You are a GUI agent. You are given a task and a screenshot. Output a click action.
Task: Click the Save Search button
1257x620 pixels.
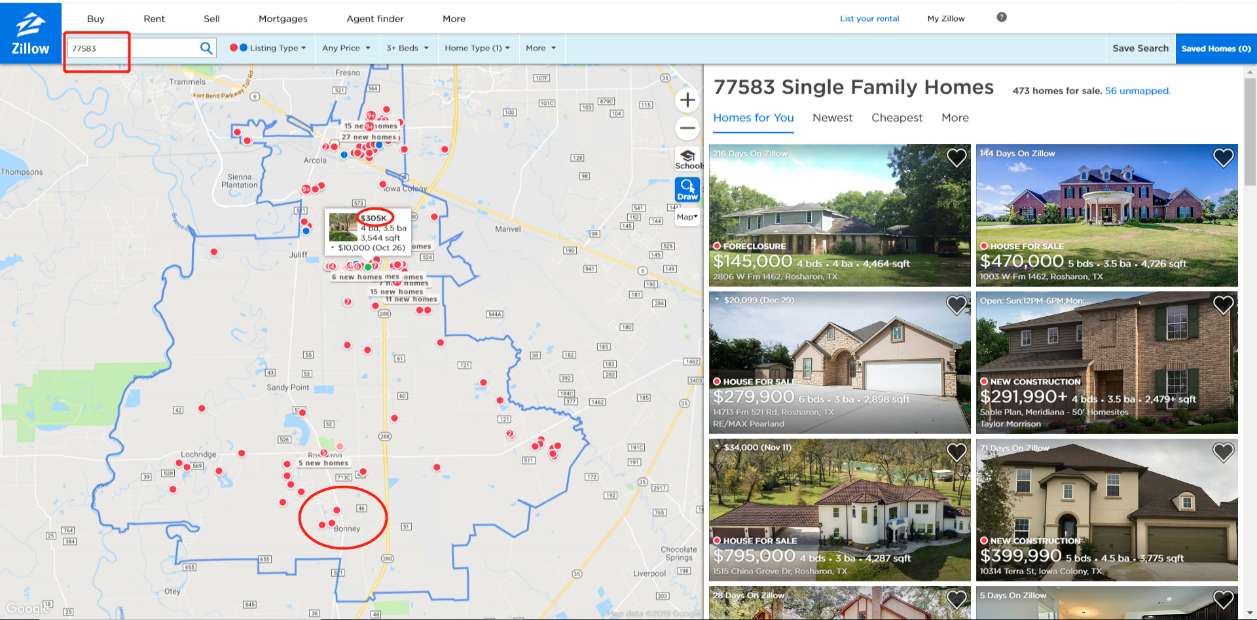tap(1140, 48)
